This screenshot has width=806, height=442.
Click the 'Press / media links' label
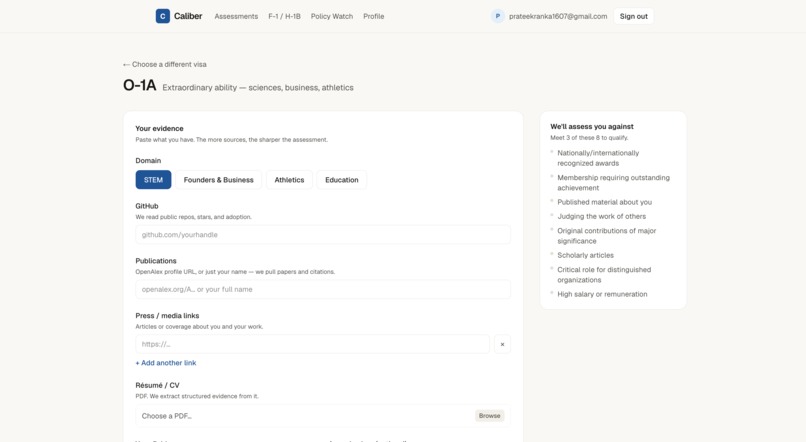click(167, 316)
